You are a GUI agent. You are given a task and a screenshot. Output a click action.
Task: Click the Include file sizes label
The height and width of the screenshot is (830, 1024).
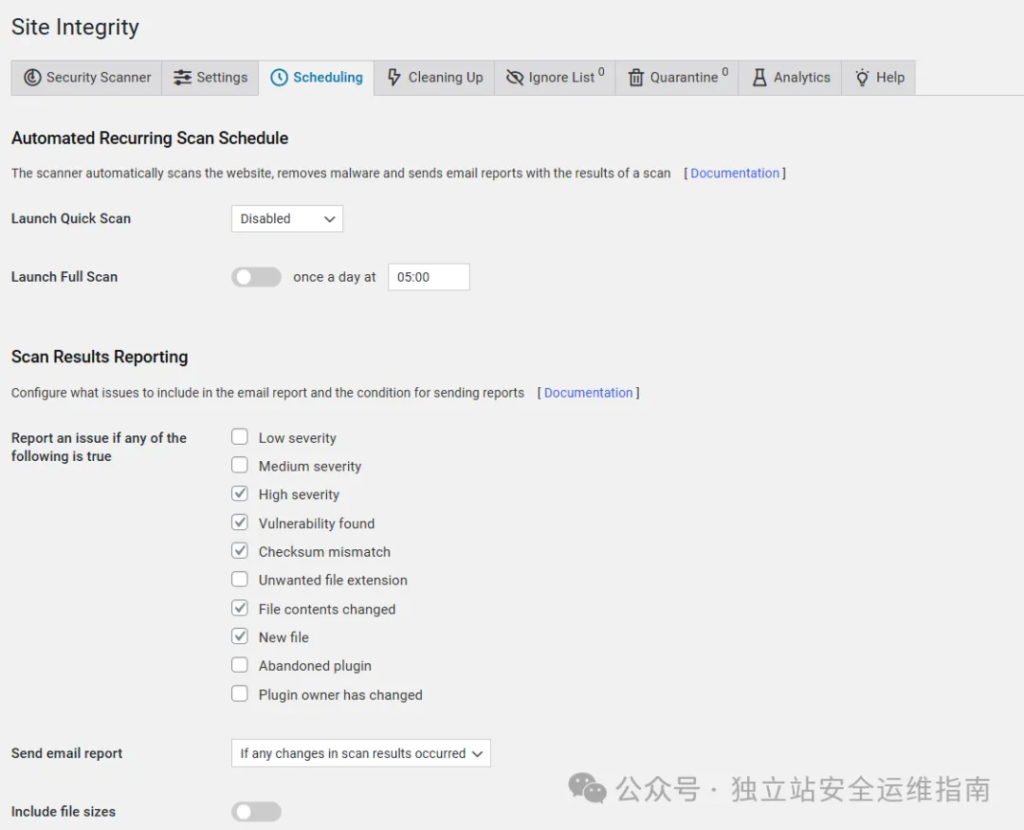(x=63, y=812)
